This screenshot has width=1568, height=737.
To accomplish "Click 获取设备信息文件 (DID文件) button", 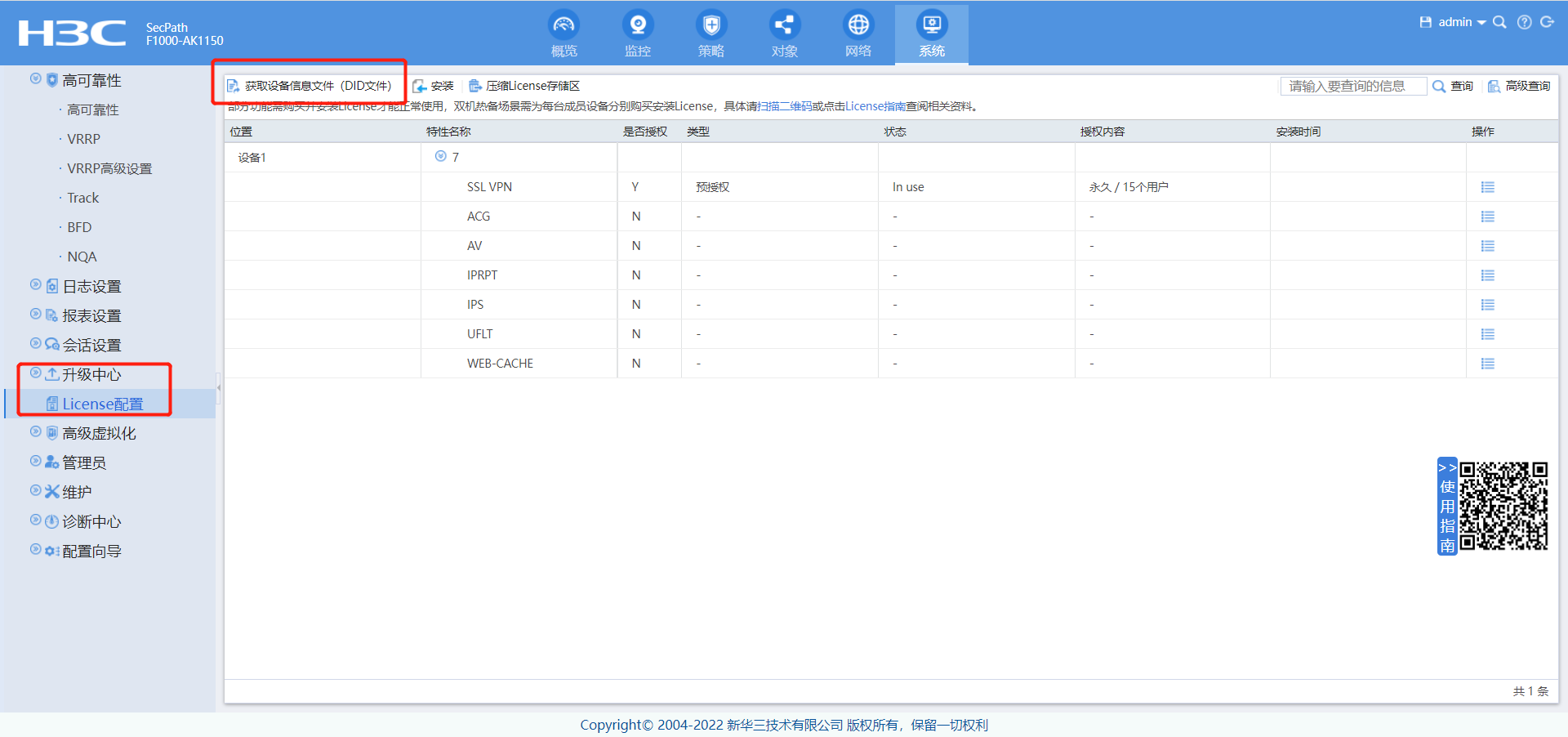I will (x=310, y=86).
